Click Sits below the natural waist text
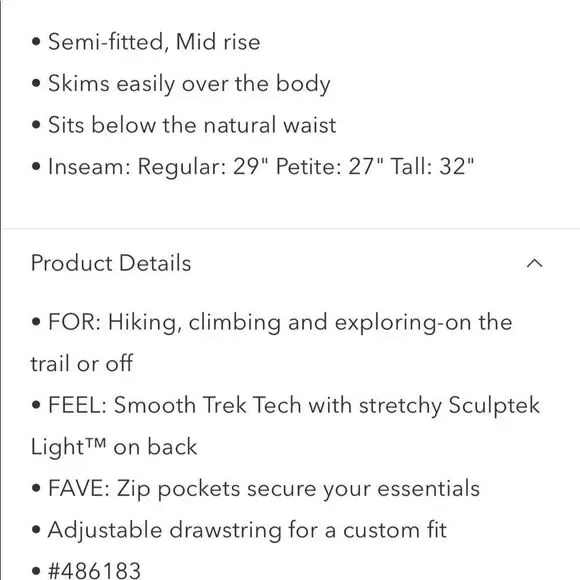The image size is (580, 580). (192, 125)
